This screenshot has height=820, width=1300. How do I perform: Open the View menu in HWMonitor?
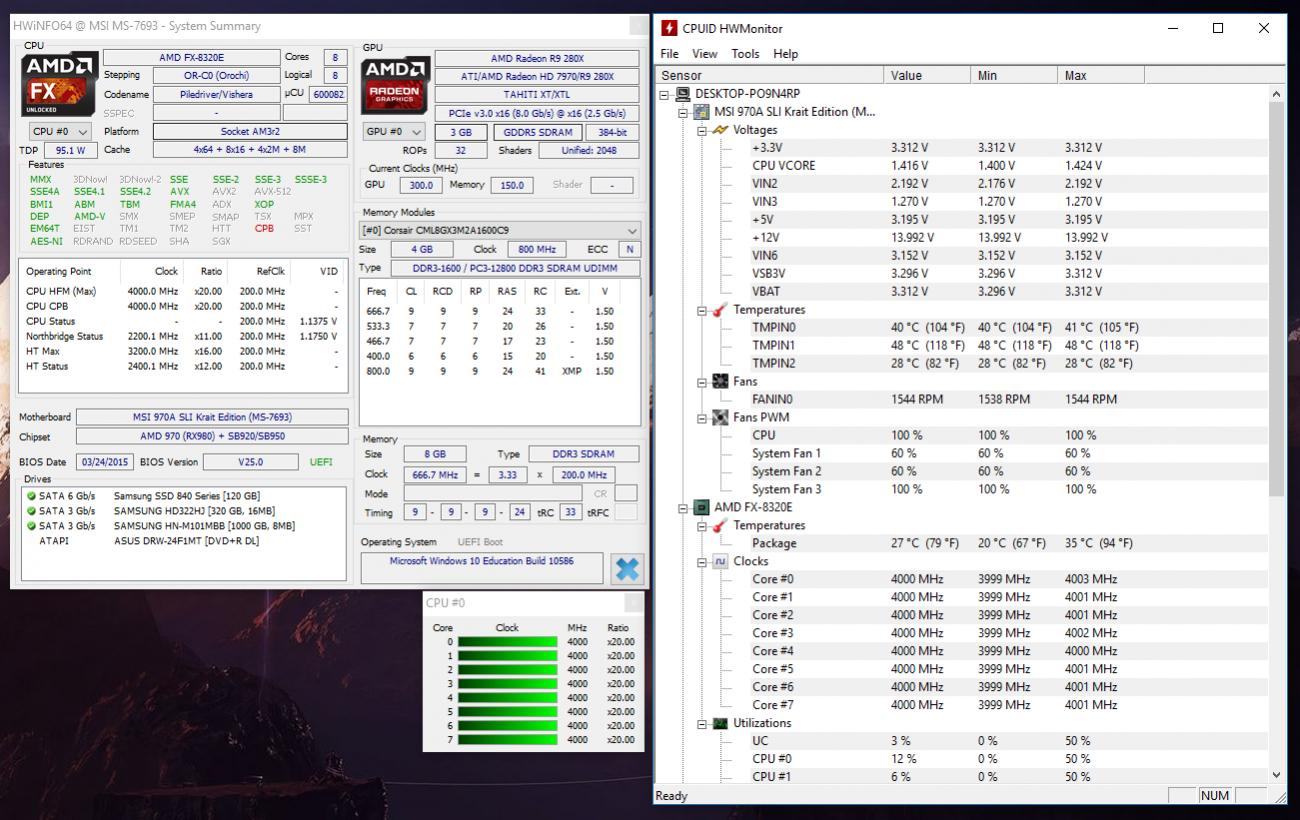tap(705, 54)
